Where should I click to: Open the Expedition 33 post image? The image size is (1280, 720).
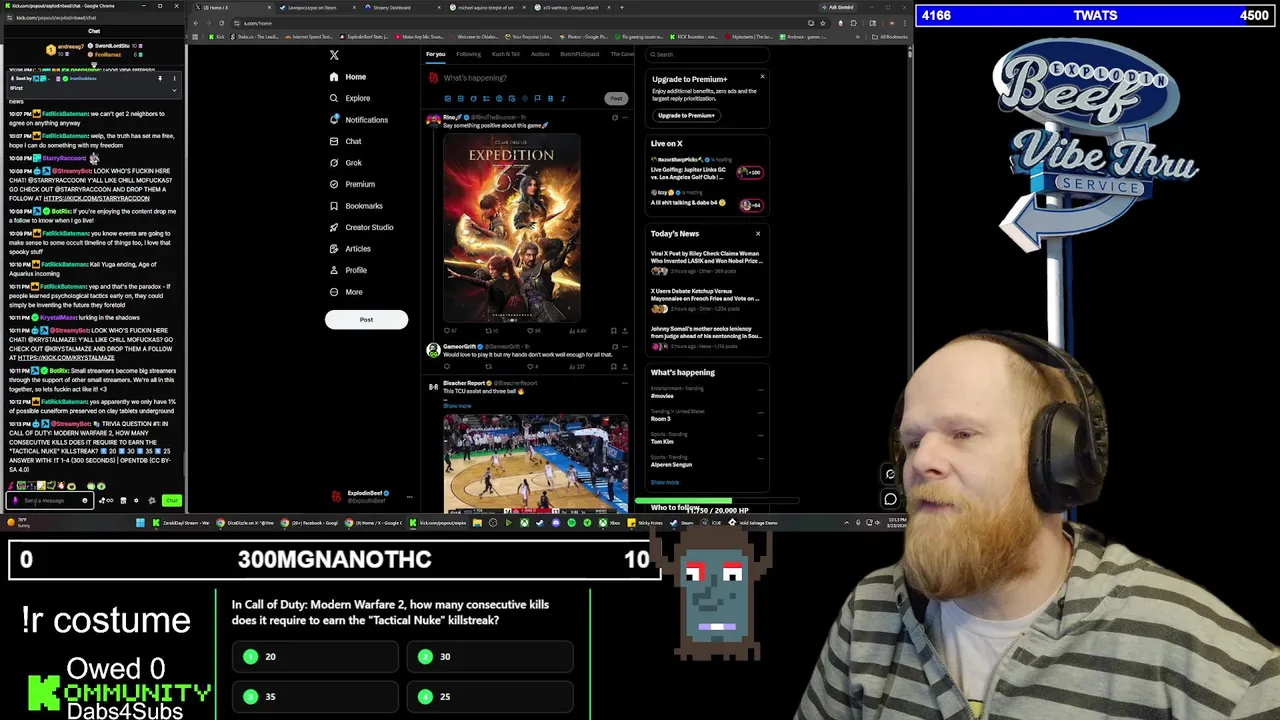click(x=511, y=229)
